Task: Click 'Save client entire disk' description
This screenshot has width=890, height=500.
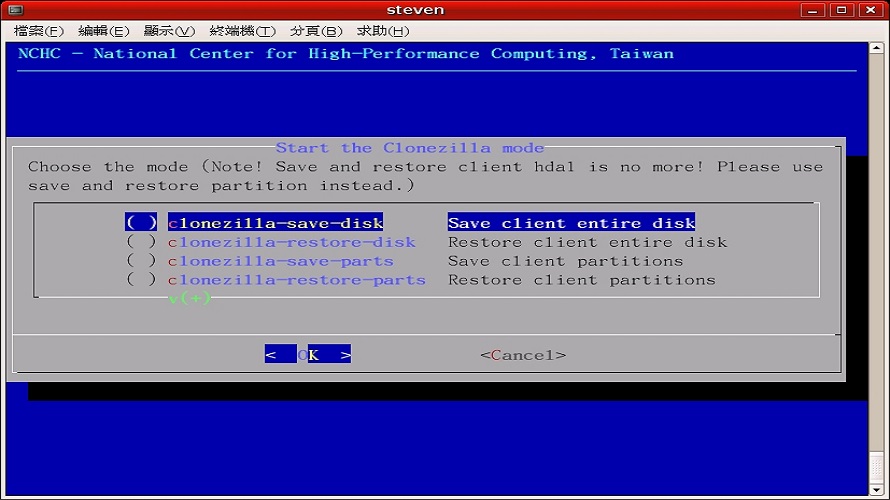Action: coord(572,222)
